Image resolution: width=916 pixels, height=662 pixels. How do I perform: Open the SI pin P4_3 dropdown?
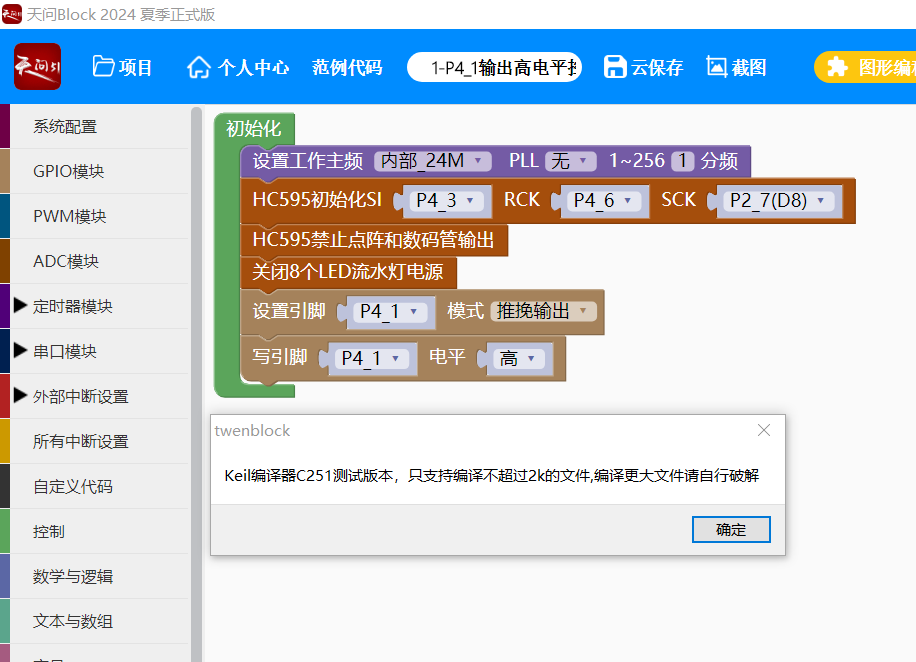(445, 200)
